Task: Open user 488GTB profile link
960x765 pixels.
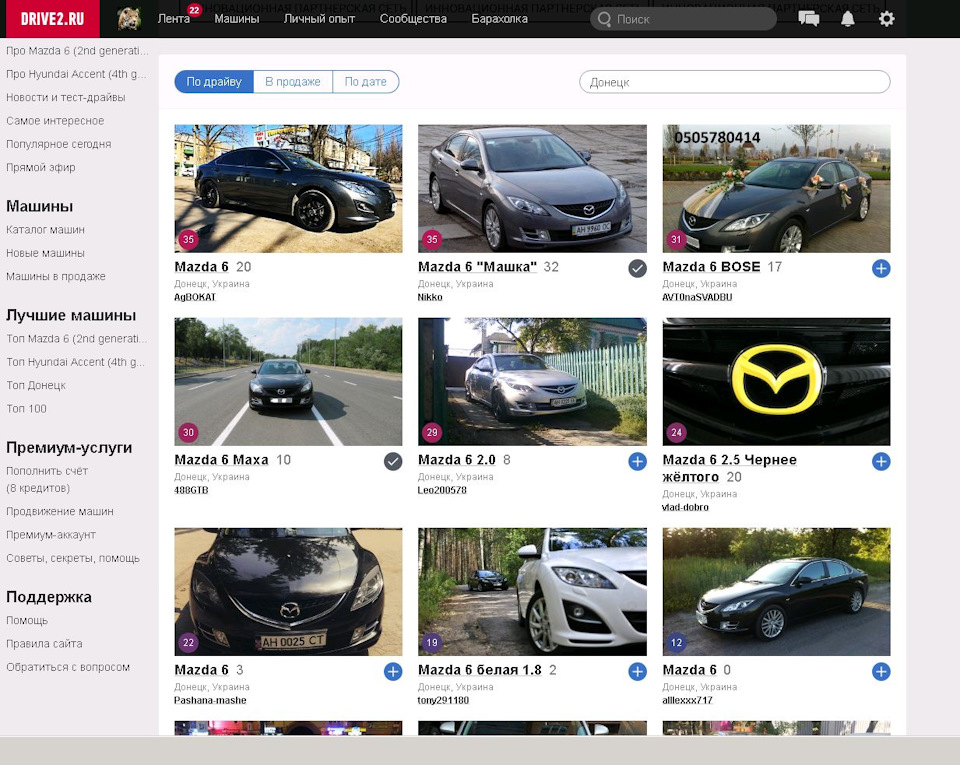Action: [x=191, y=490]
